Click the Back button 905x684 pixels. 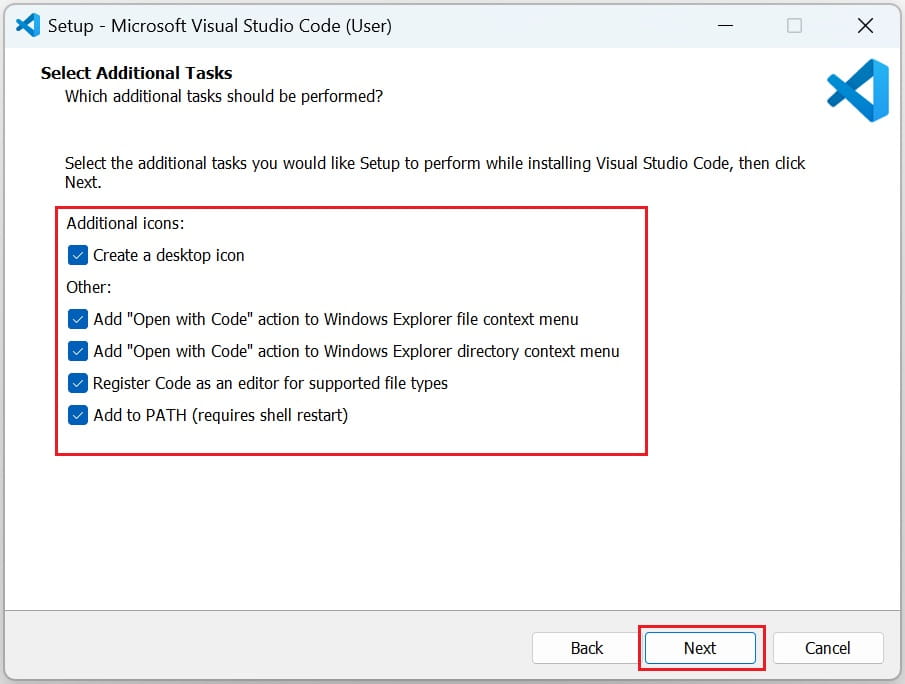tap(585, 648)
